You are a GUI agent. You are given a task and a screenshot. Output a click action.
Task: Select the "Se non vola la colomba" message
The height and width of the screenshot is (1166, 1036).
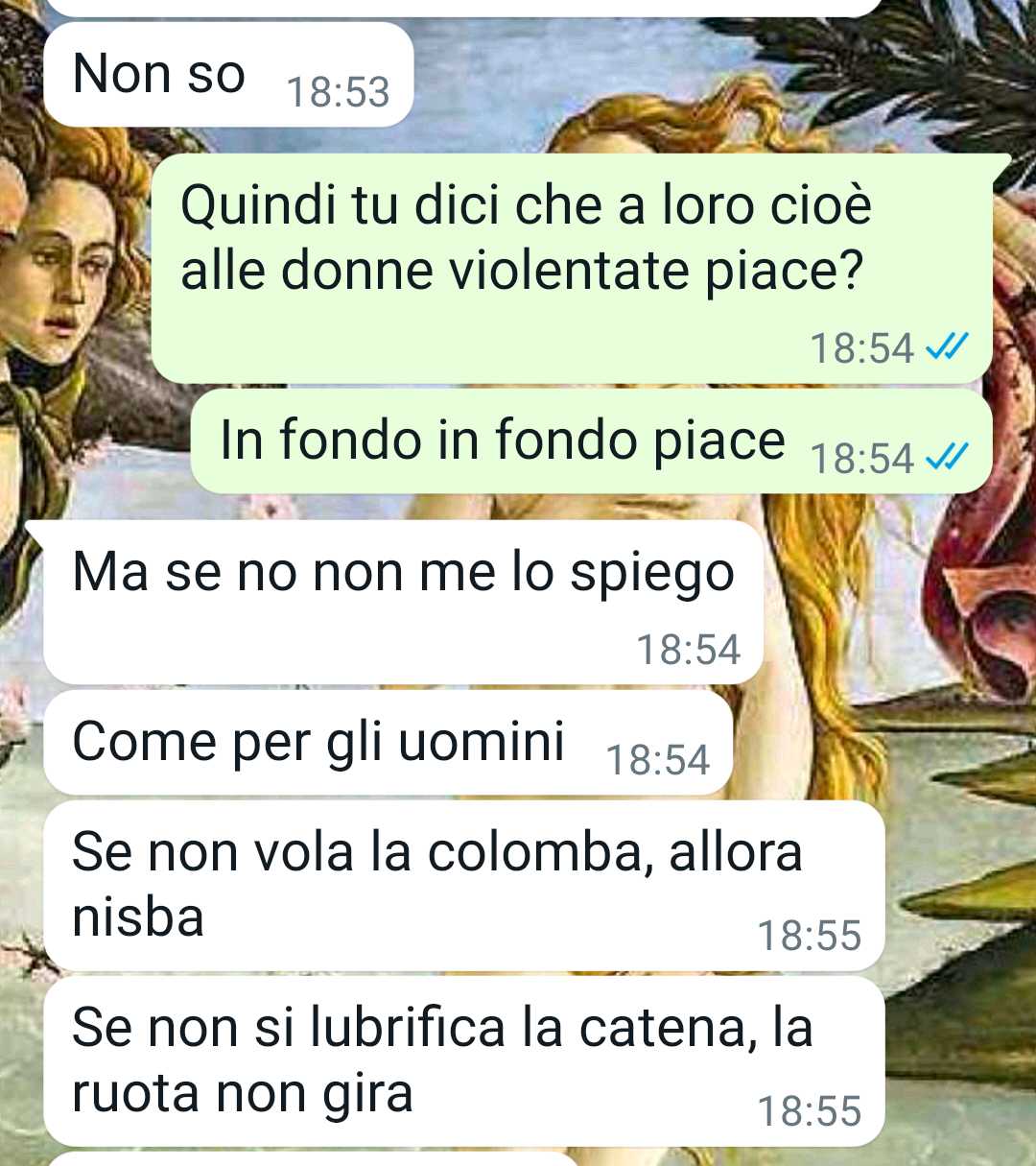point(464,886)
